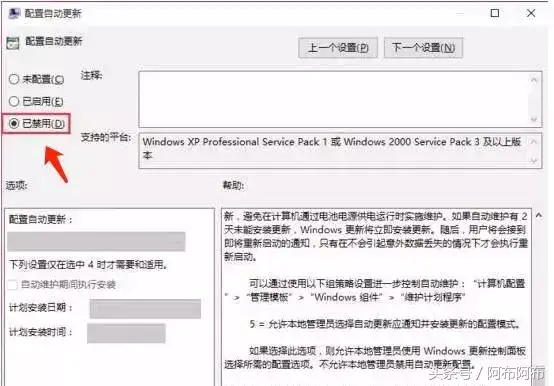The width and height of the screenshot is (554, 386).
Task: Click the 上一个设置(P) button
Action: (338, 47)
